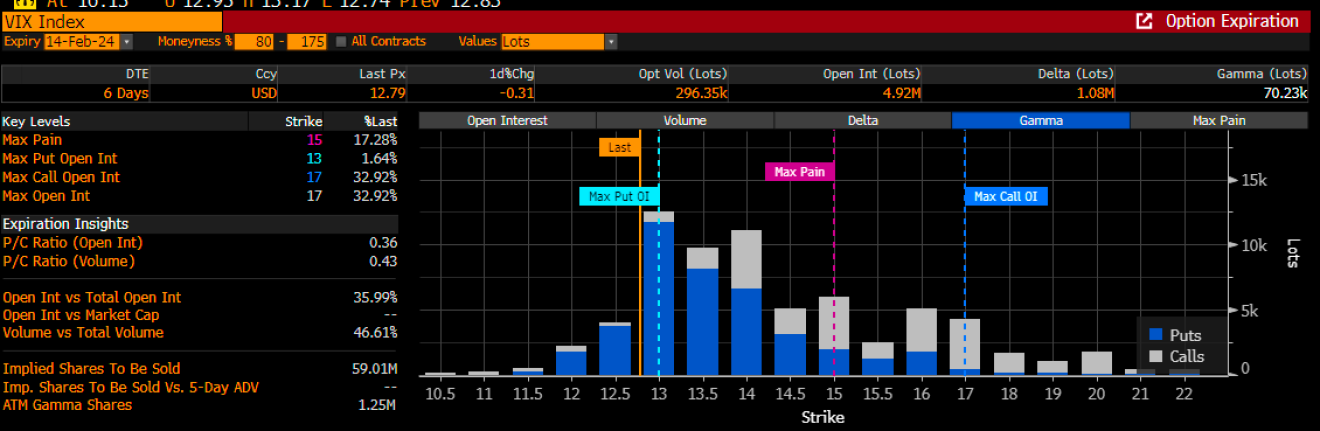This screenshot has width=1320, height=431.
Task: Click the VIX Index security field
Action: pos(111,21)
